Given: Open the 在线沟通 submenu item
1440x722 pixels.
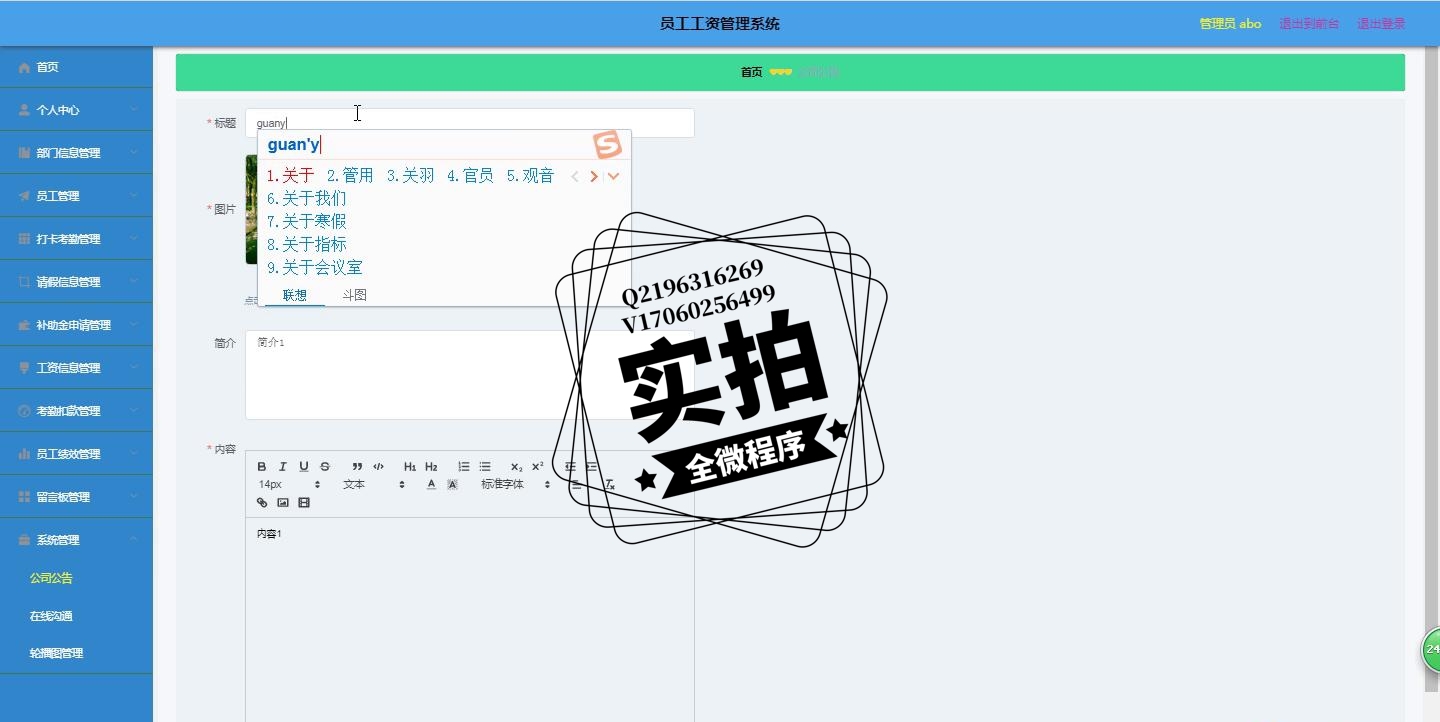Looking at the screenshot, I should 51,616.
